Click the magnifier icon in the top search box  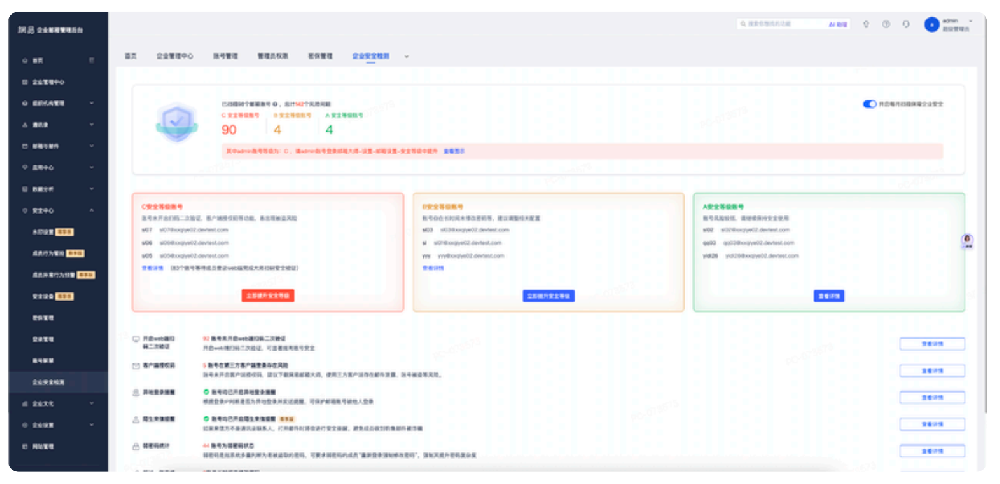[x=743, y=24]
